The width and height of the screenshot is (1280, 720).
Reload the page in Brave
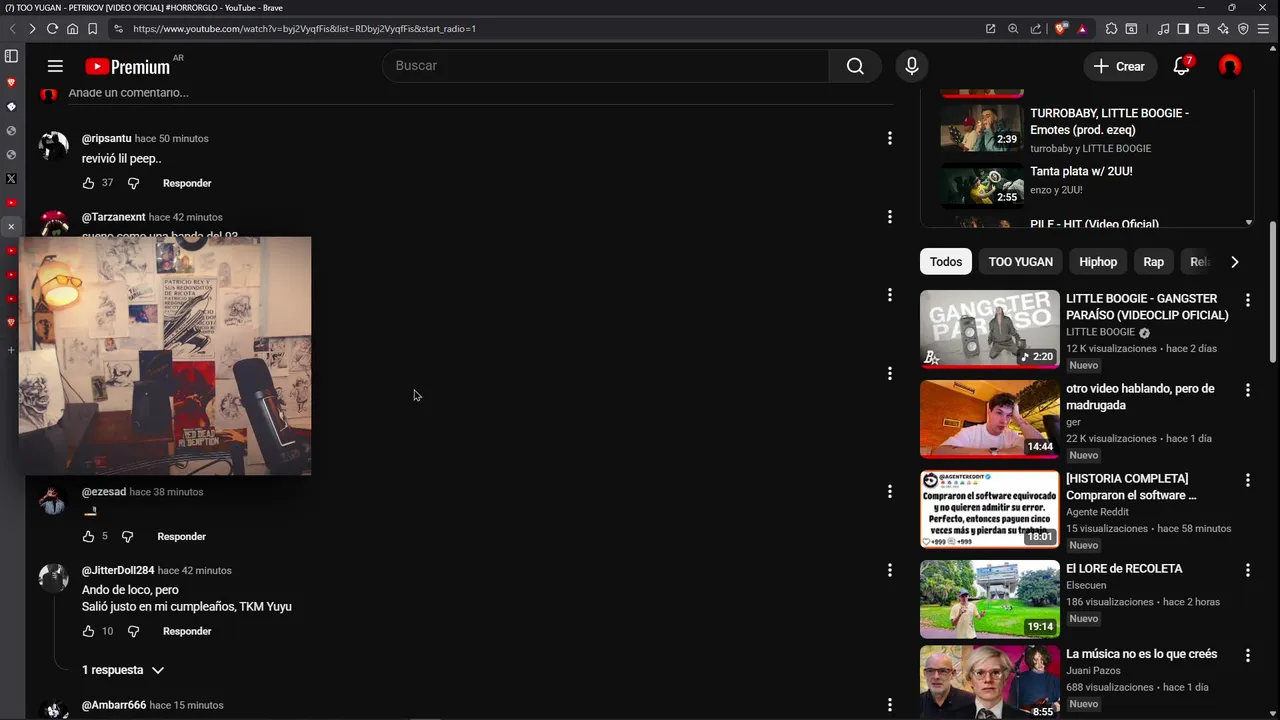[x=52, y=29]
